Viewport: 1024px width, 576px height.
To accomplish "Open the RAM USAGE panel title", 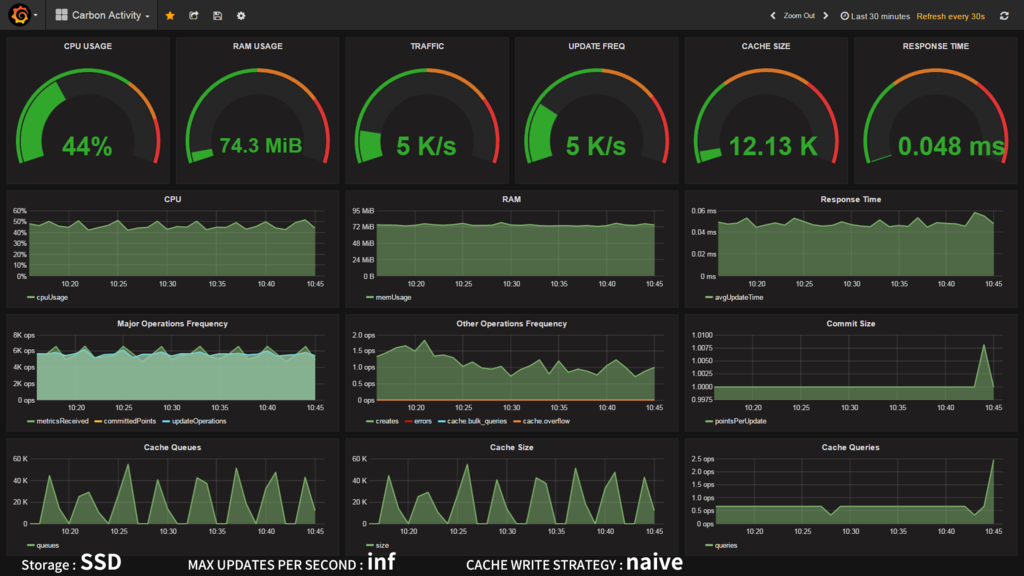I will (x=257, y=46).
